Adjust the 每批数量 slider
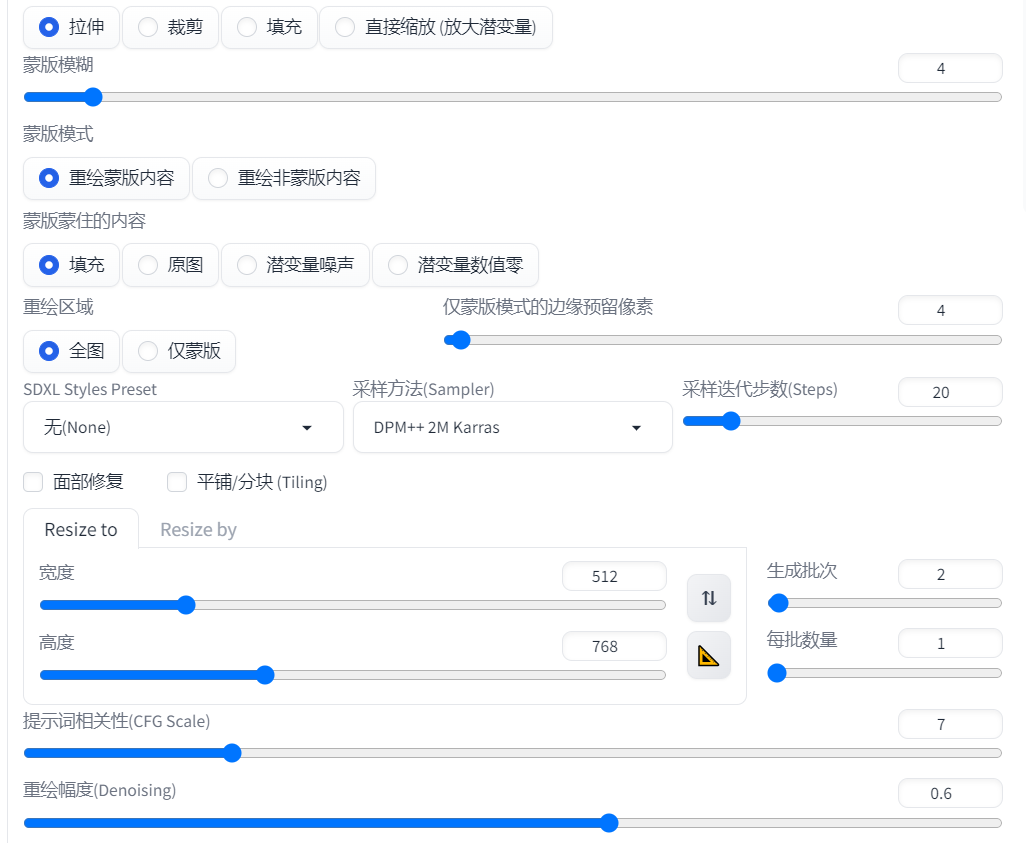Image resolution: width=1026 pixels, height=843 pixels. pos(885,673)
